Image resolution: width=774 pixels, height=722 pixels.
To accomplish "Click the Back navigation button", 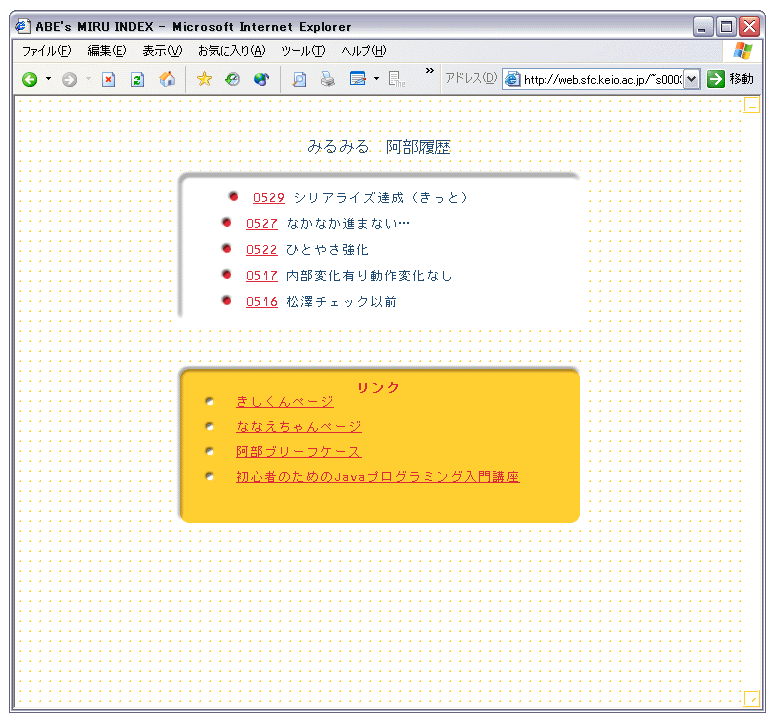I will pos(29,80).
